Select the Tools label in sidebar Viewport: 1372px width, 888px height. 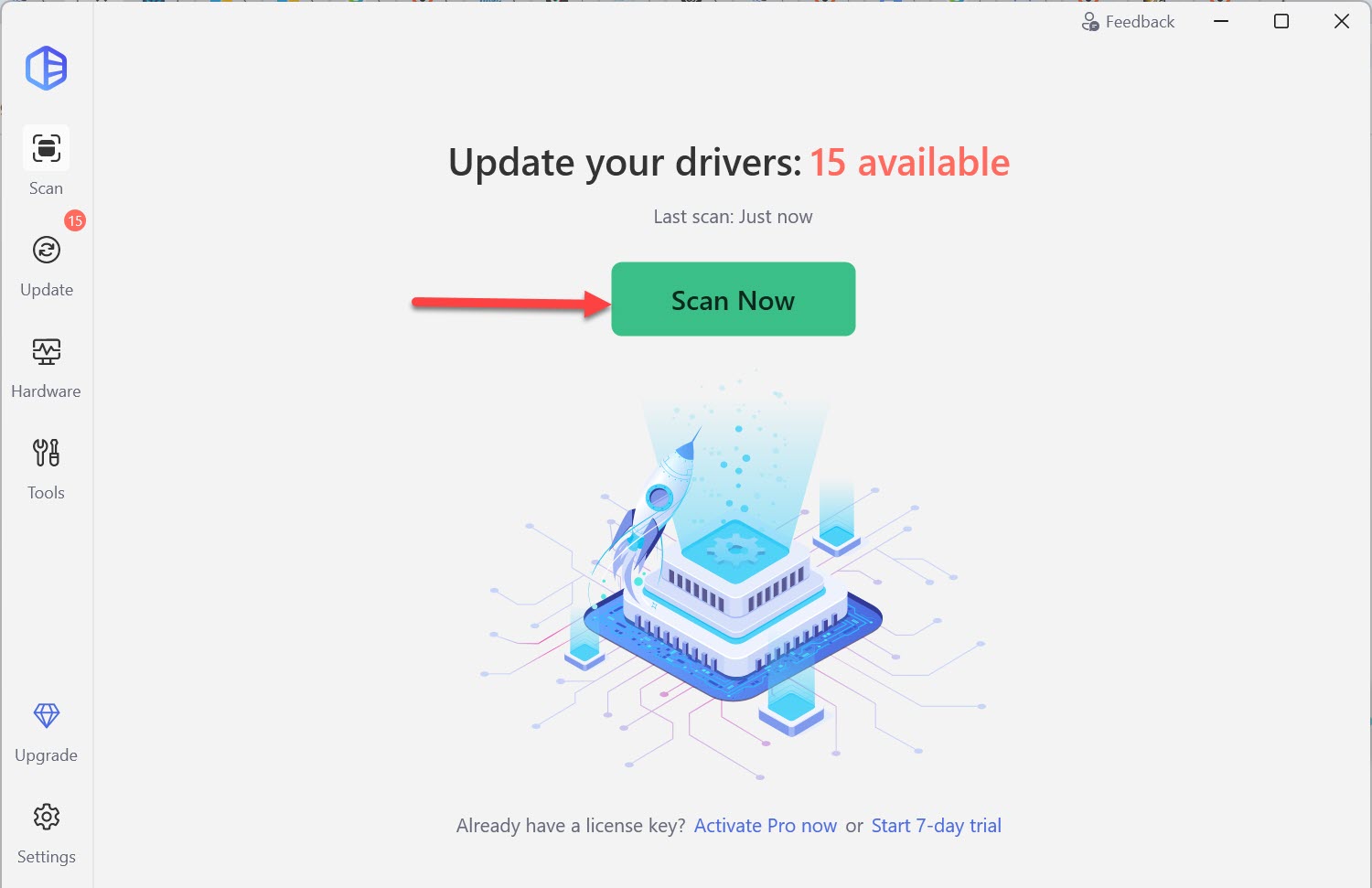click(x=46, y=493)
